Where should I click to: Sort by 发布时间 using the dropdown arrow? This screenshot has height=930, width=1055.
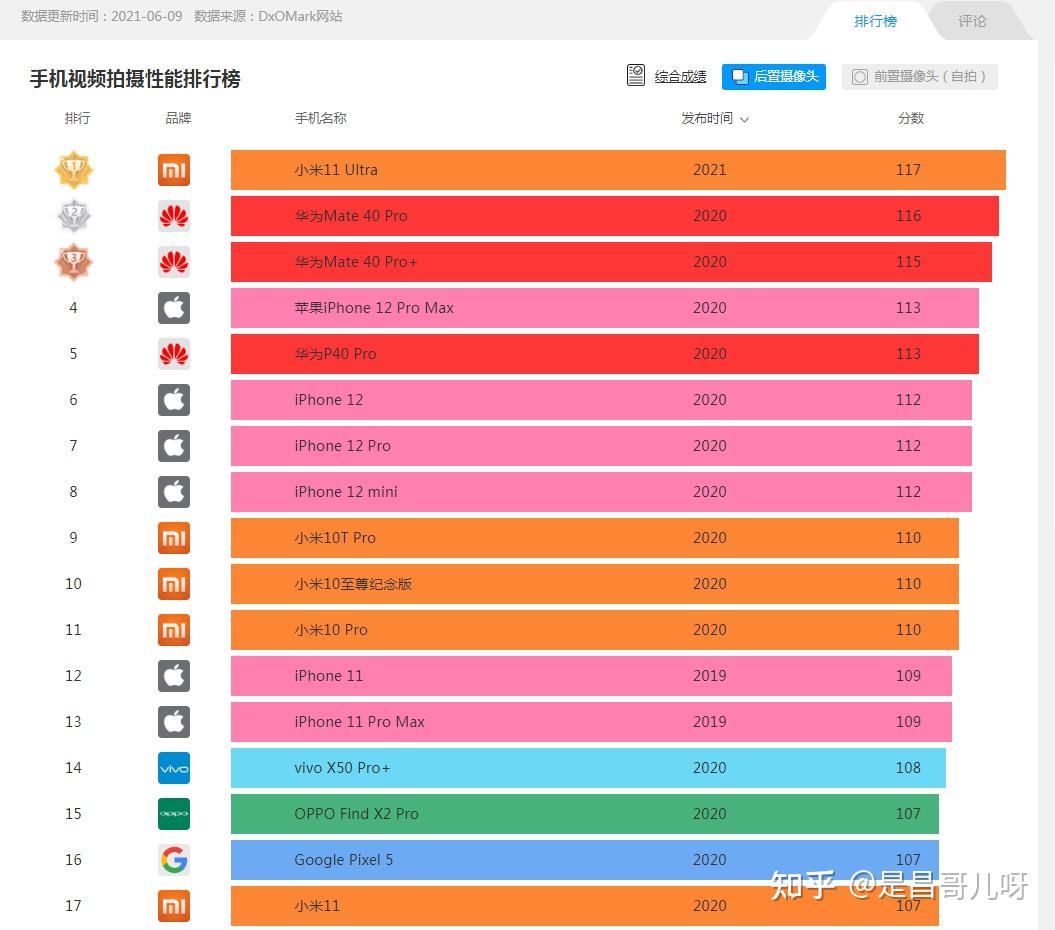coord(744,119)
